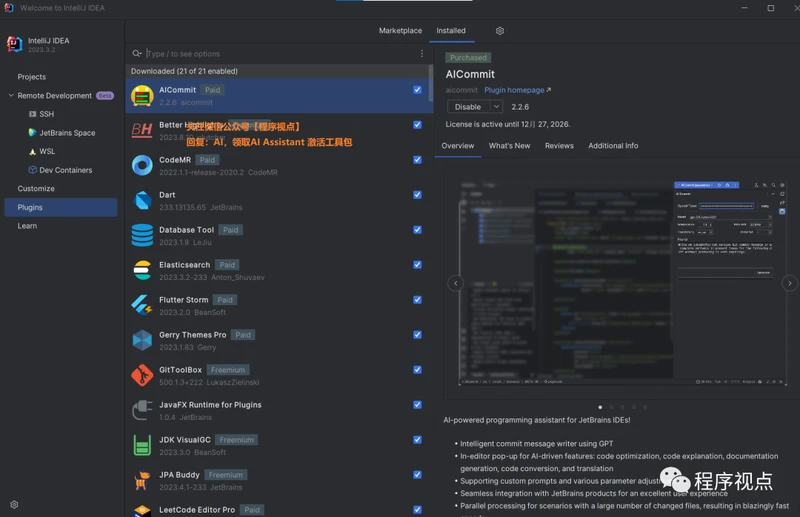The image size is (800, 517).
Task: Click the plugin list scrollbar
Action: click(x=431, y=82)
